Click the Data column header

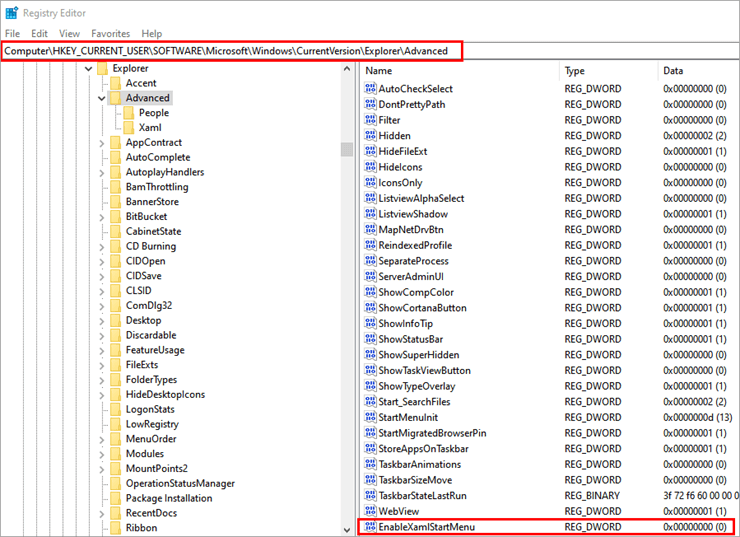click(x=698, y=71)
